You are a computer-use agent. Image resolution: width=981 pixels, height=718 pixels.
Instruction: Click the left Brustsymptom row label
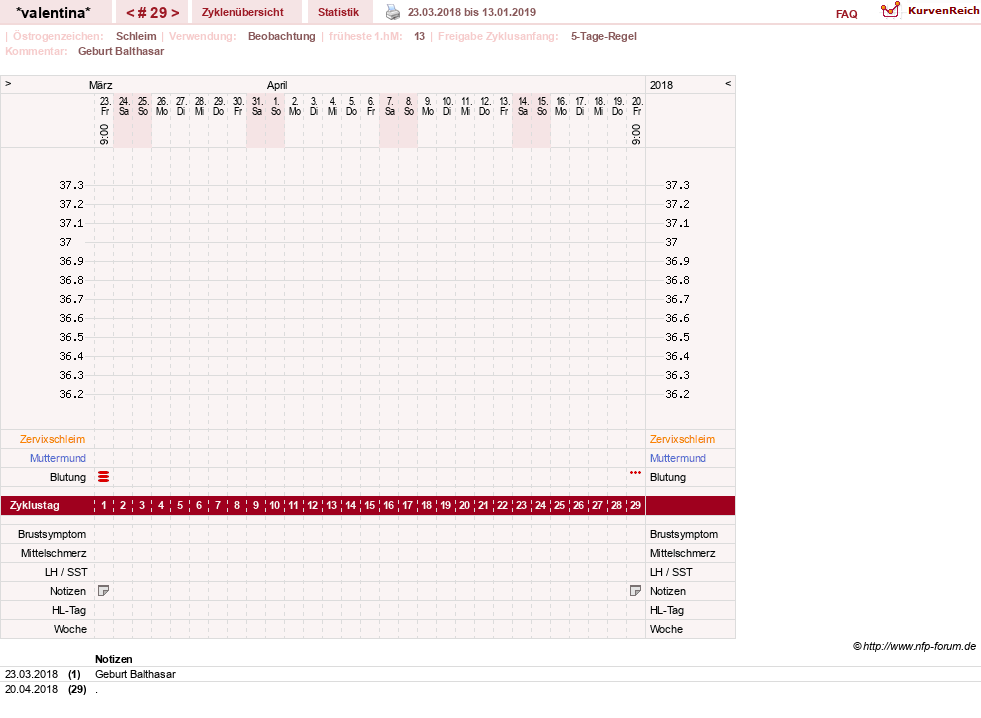pyautogui.click(x=52, y=534)
